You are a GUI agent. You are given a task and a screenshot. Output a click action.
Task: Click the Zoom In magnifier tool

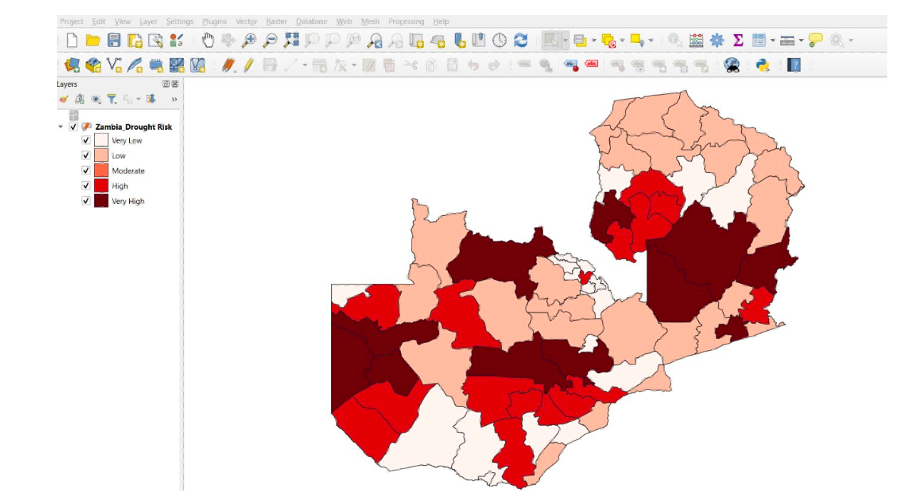(249, 40)
